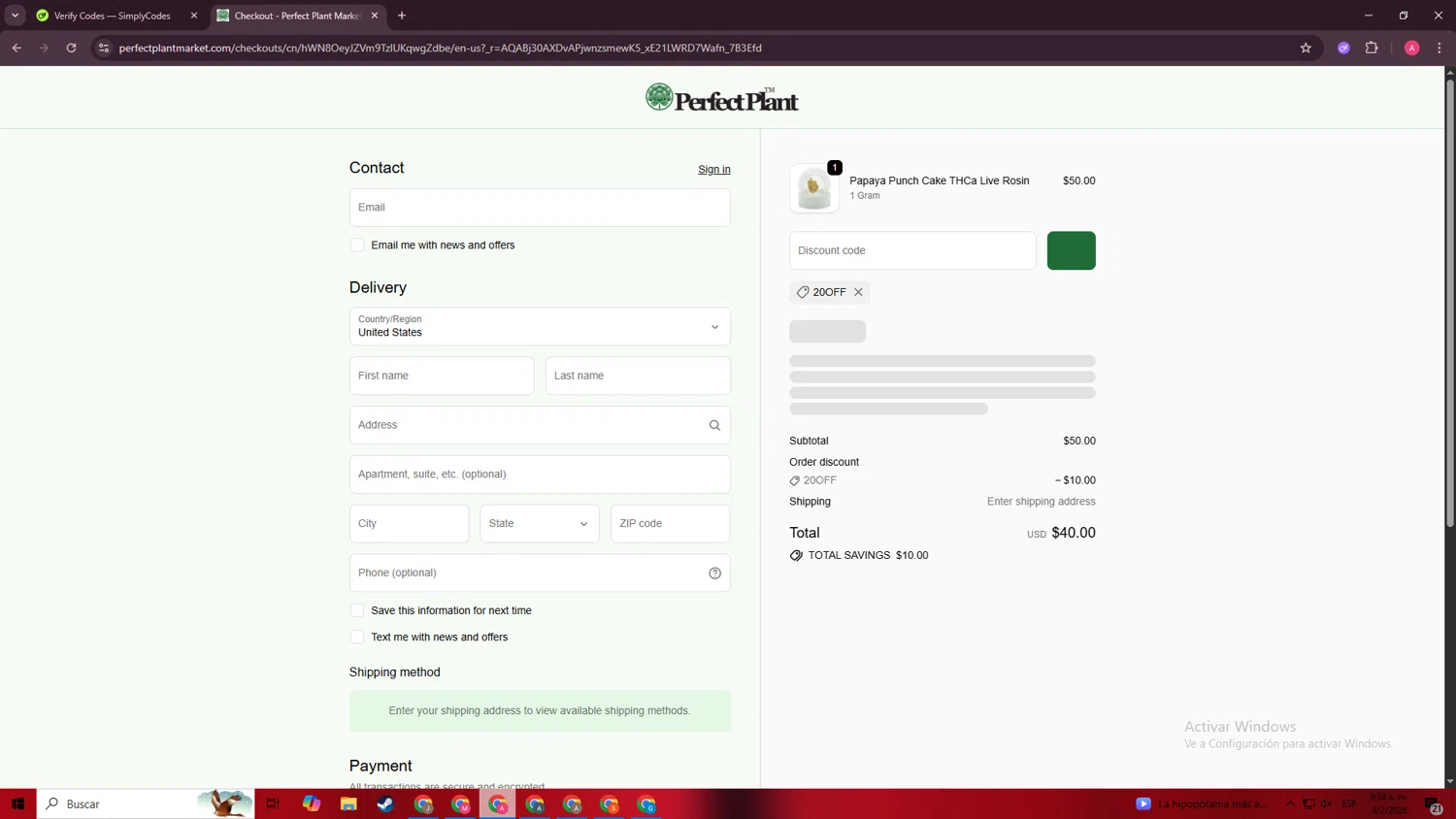
Task: Check Email me with news and offers
Action: click(x=357, y=246)
